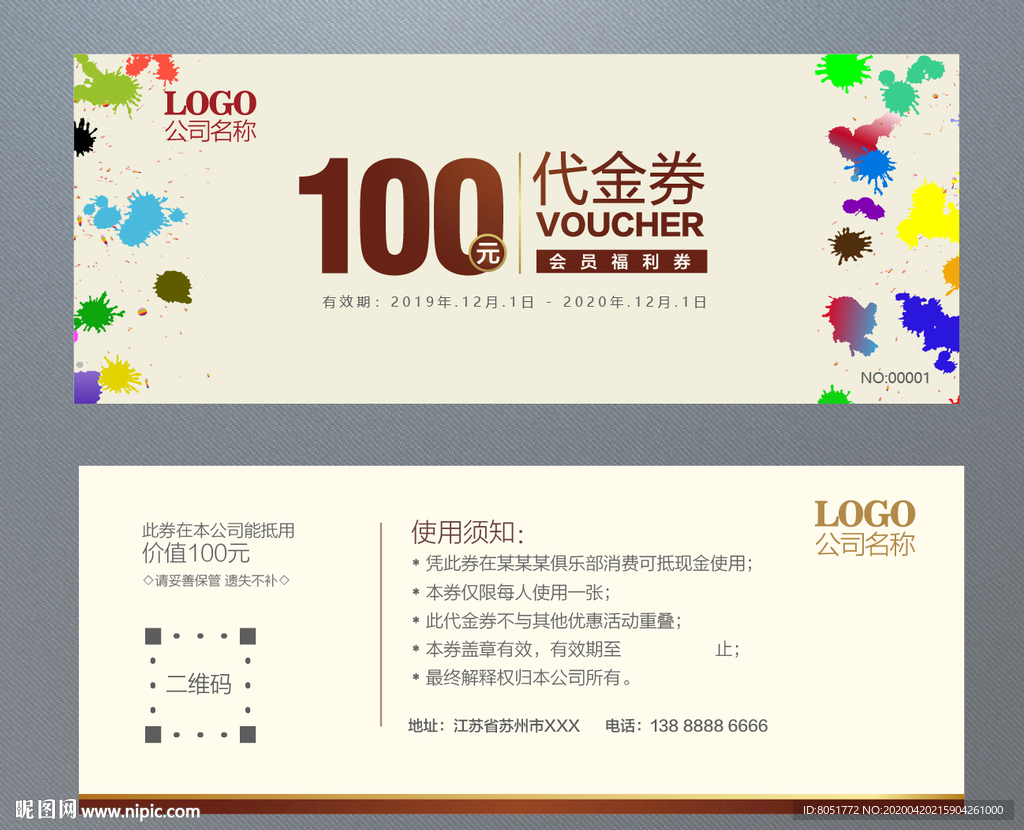This screenshot has height=830, width=1024.
Task: Click 请妥善保管 遗失不补 notice
Action: pyautogui.click(x=216, y=581)
